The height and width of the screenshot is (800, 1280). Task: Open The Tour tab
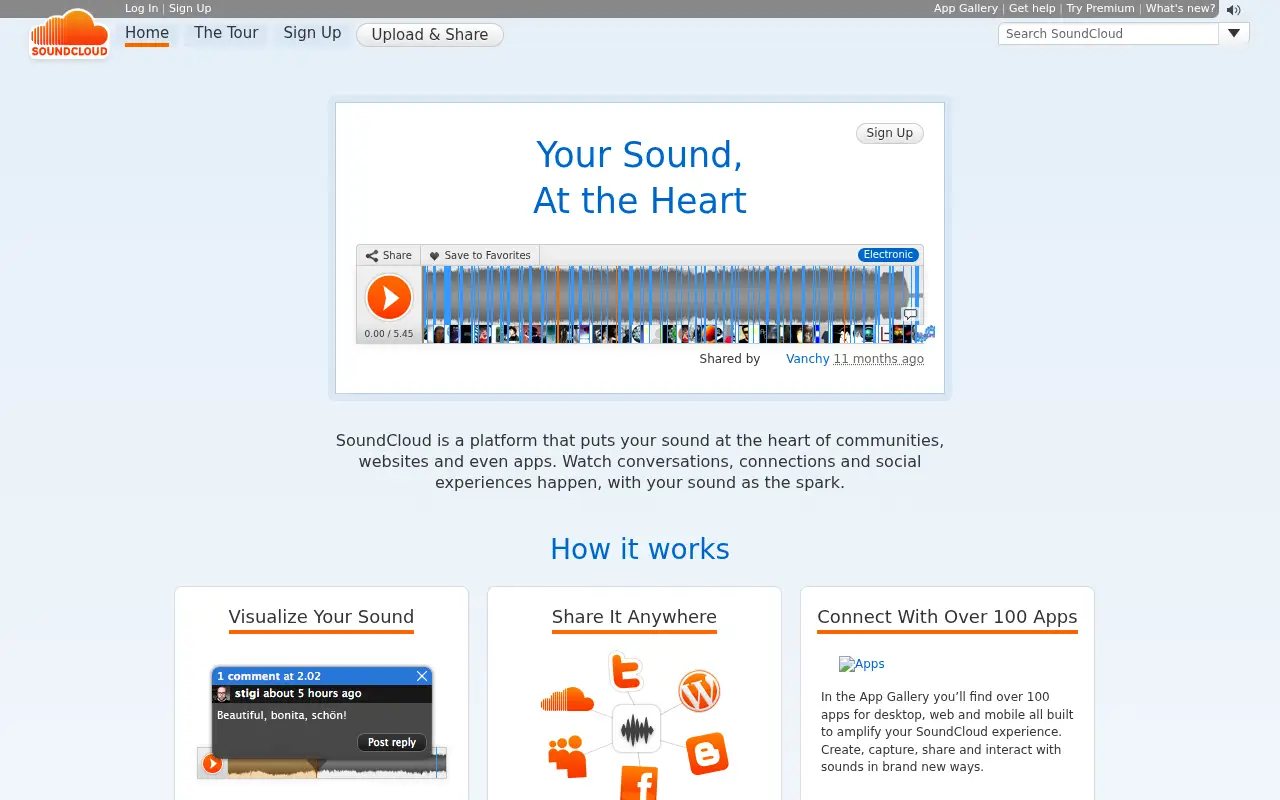coord(226,33)
